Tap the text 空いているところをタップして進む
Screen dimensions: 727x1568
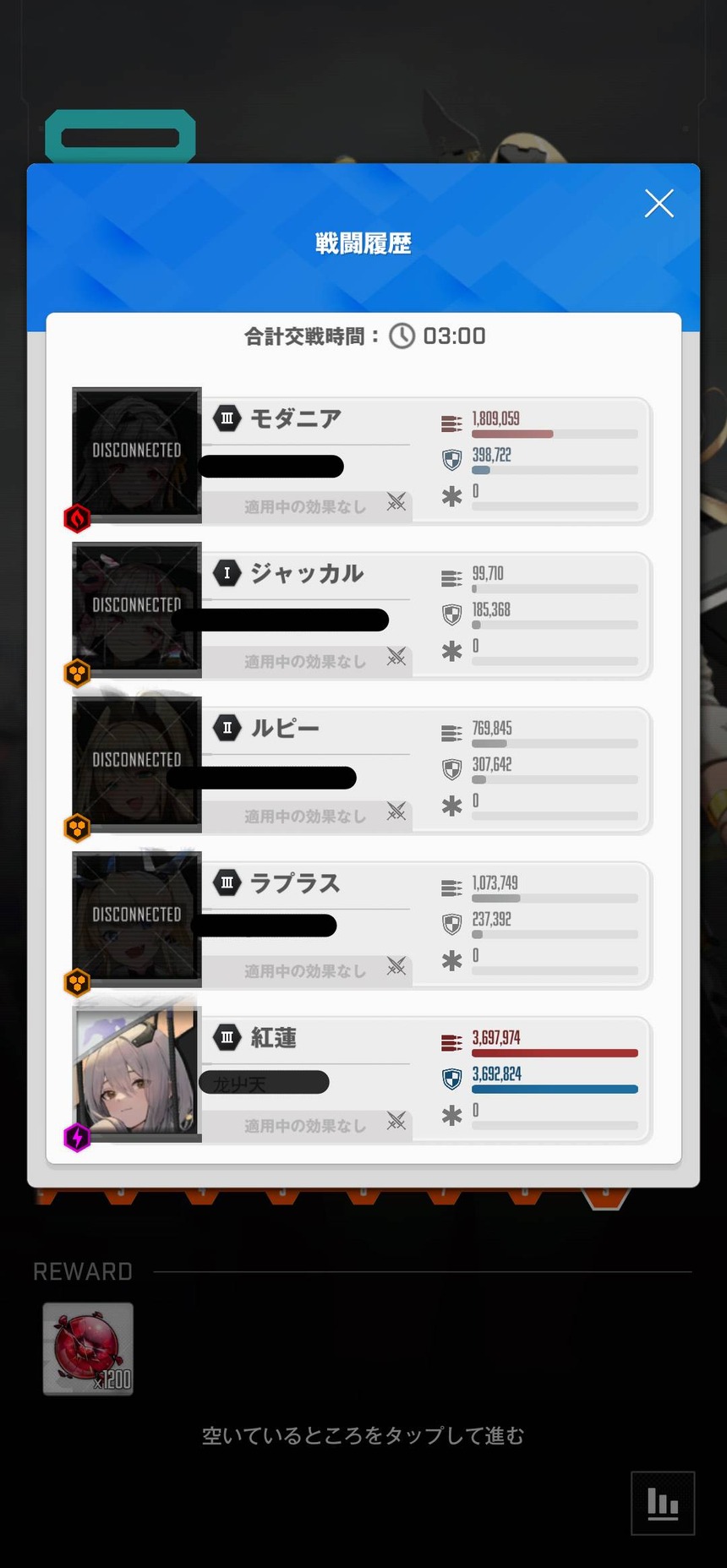tap(363, 1435)
